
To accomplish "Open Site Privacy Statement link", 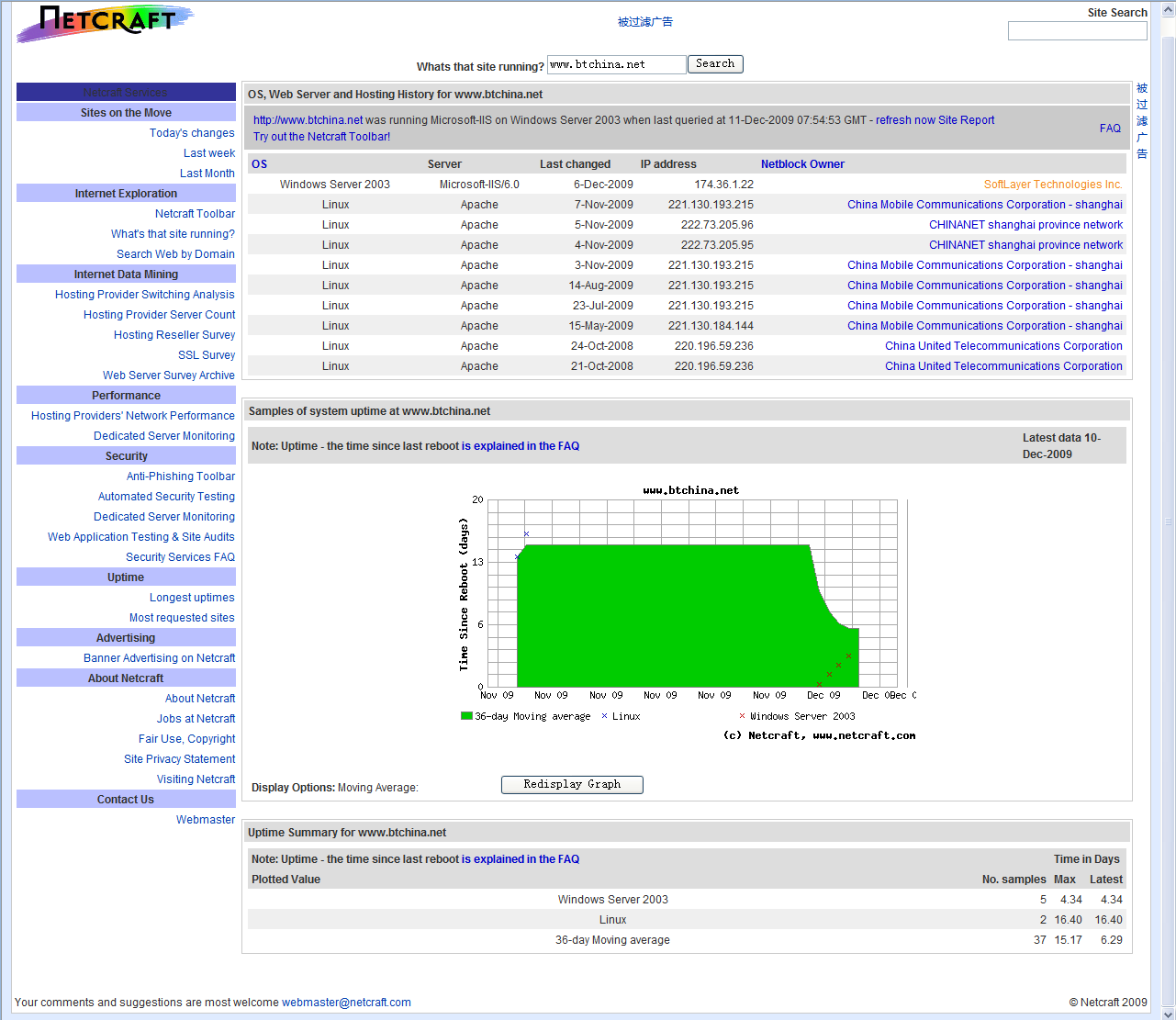I will 179,759.
